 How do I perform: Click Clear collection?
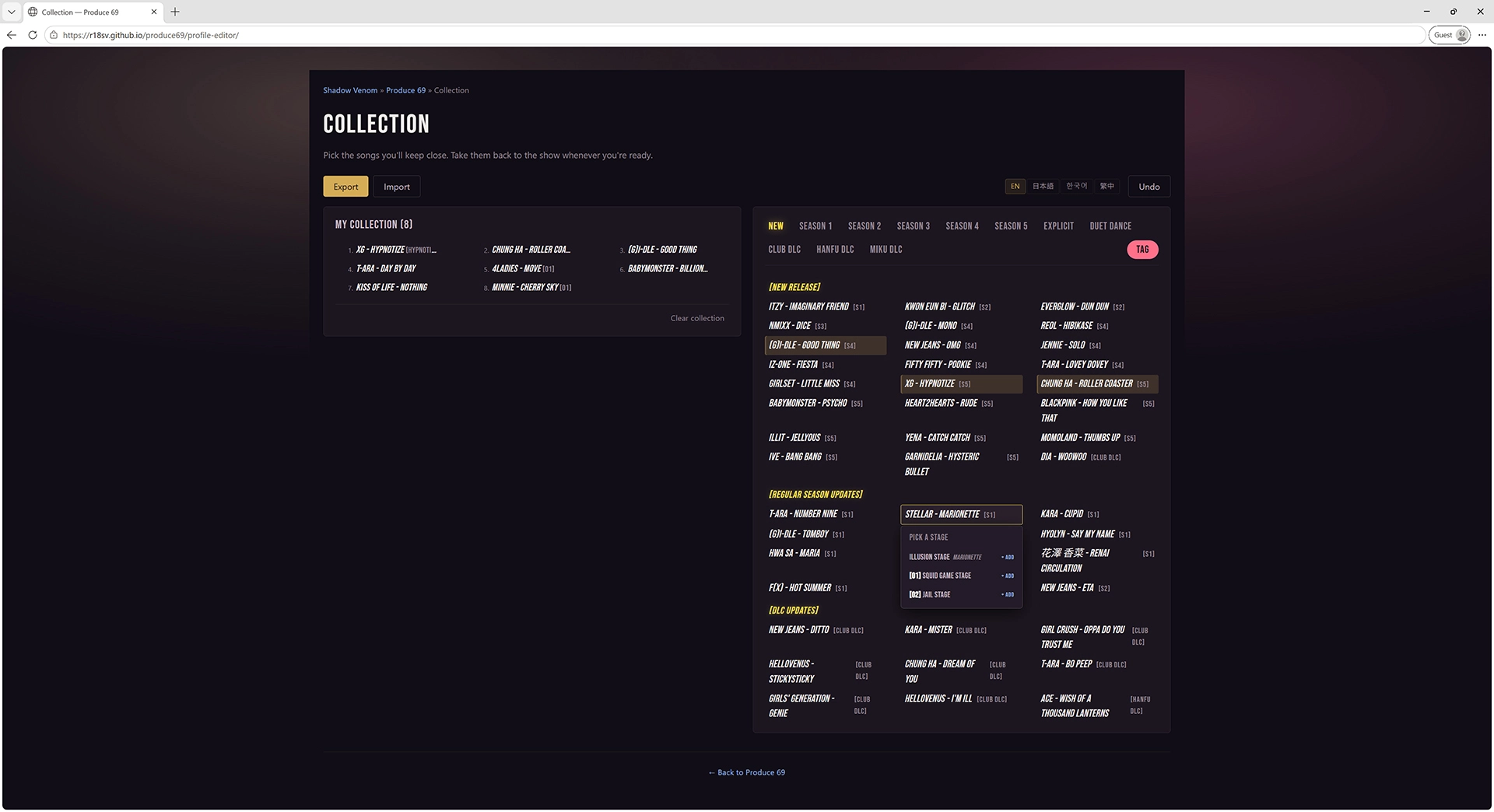pos(697,318)
